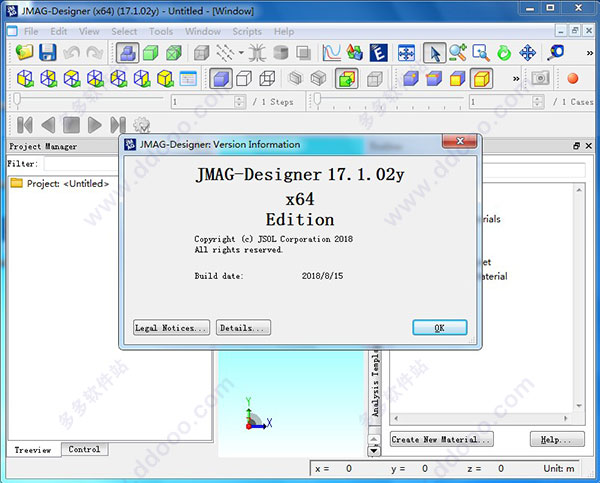Click the Cases spinner arrows
The height and width of the screenshot is (483, 600).
pyautogui.click(x=538, y=102)
